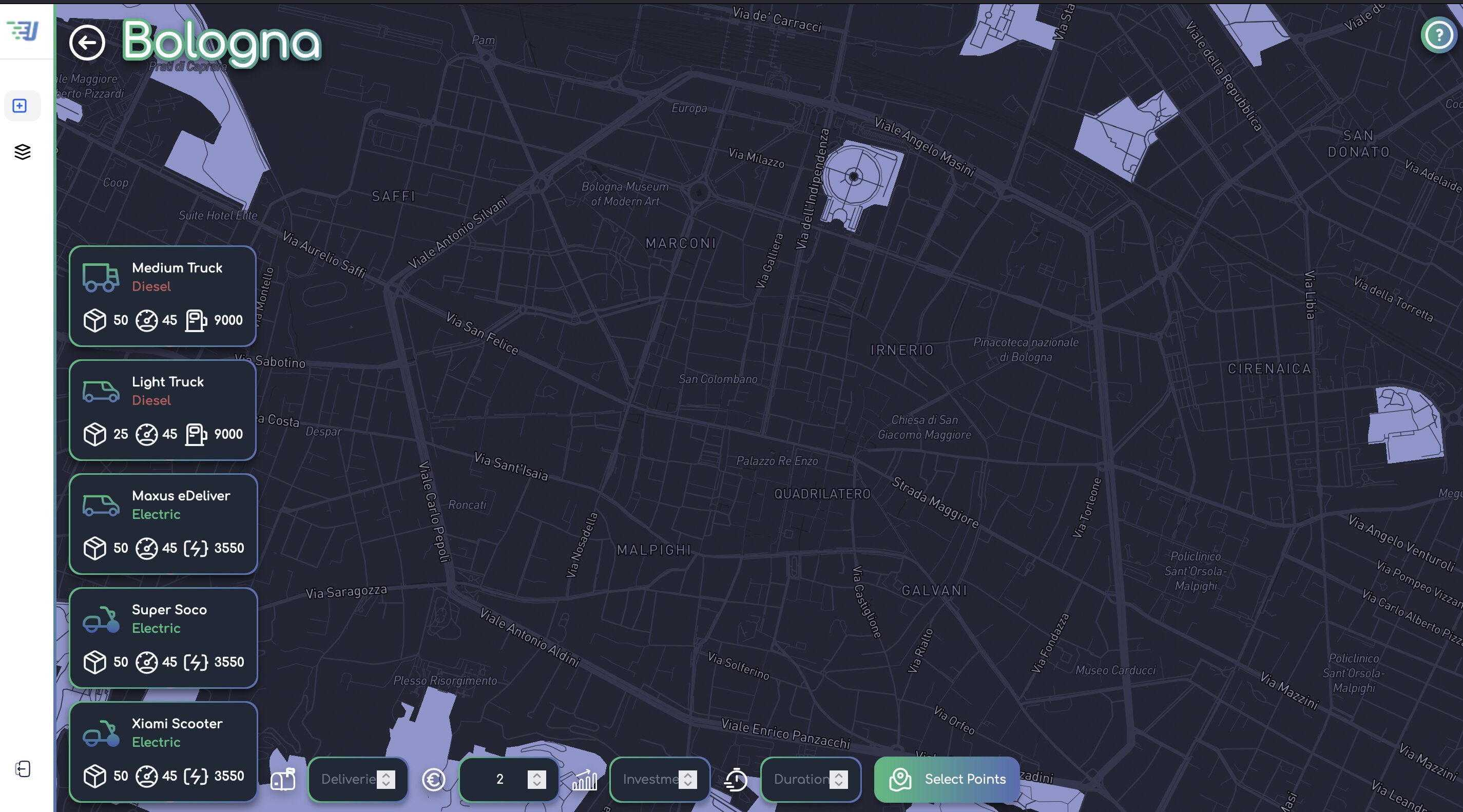1463x812 pixels.
Task: Click the Investment field stepper arrows
Action: coord(688,779)
